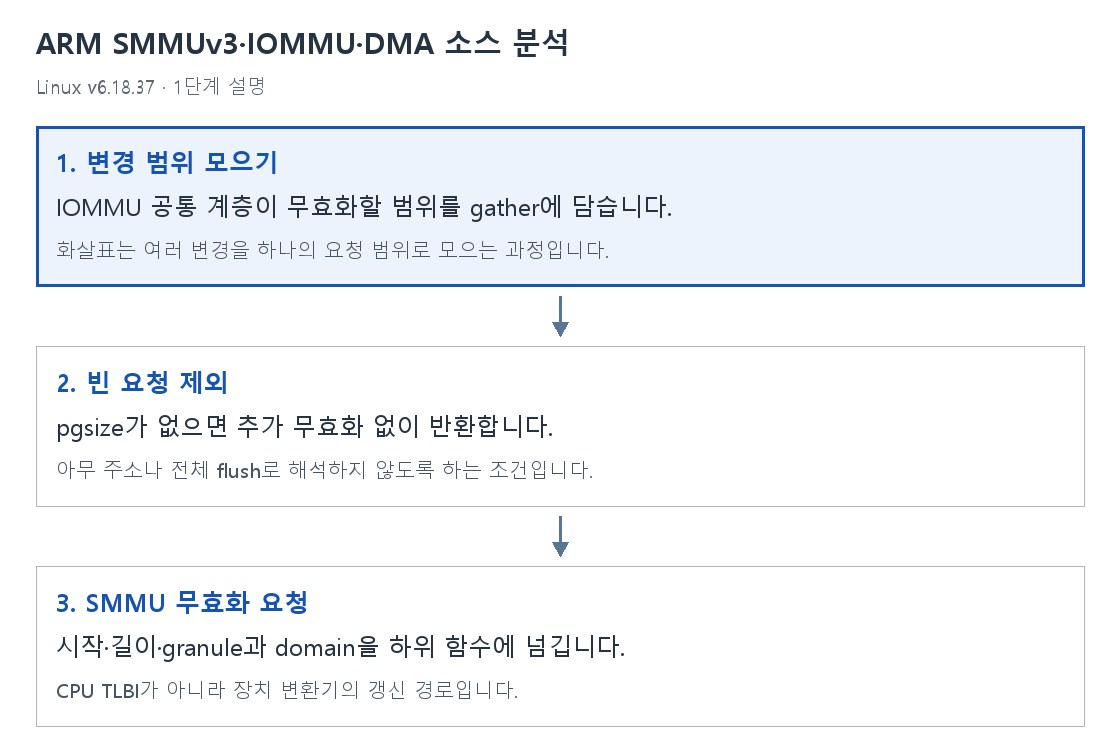The height and width of the screenshot is (754, 1120).
Task: Click the sentence mentioning gather에 담습니다
Action: 364,207
